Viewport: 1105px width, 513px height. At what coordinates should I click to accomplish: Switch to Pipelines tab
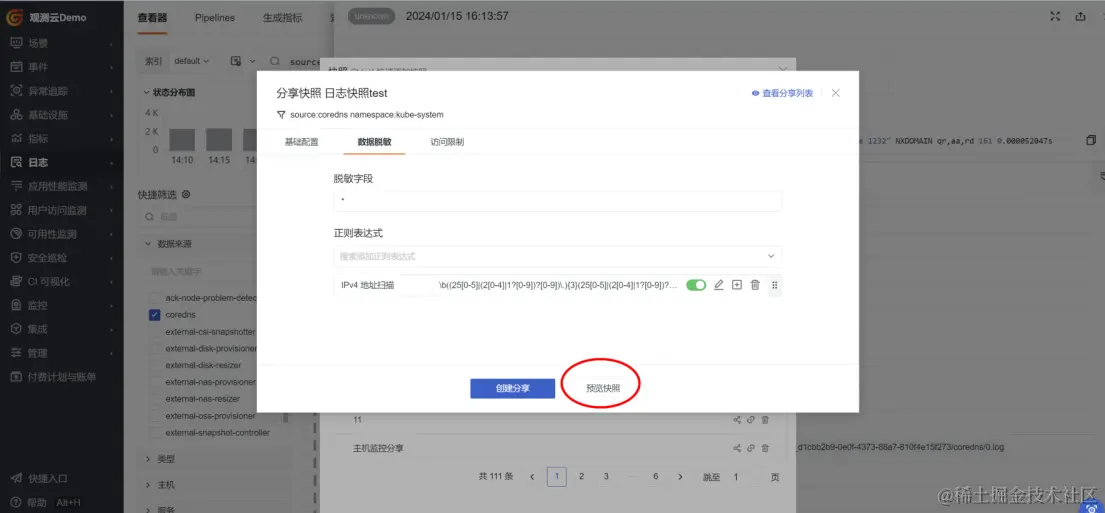[x=215, y=18]
